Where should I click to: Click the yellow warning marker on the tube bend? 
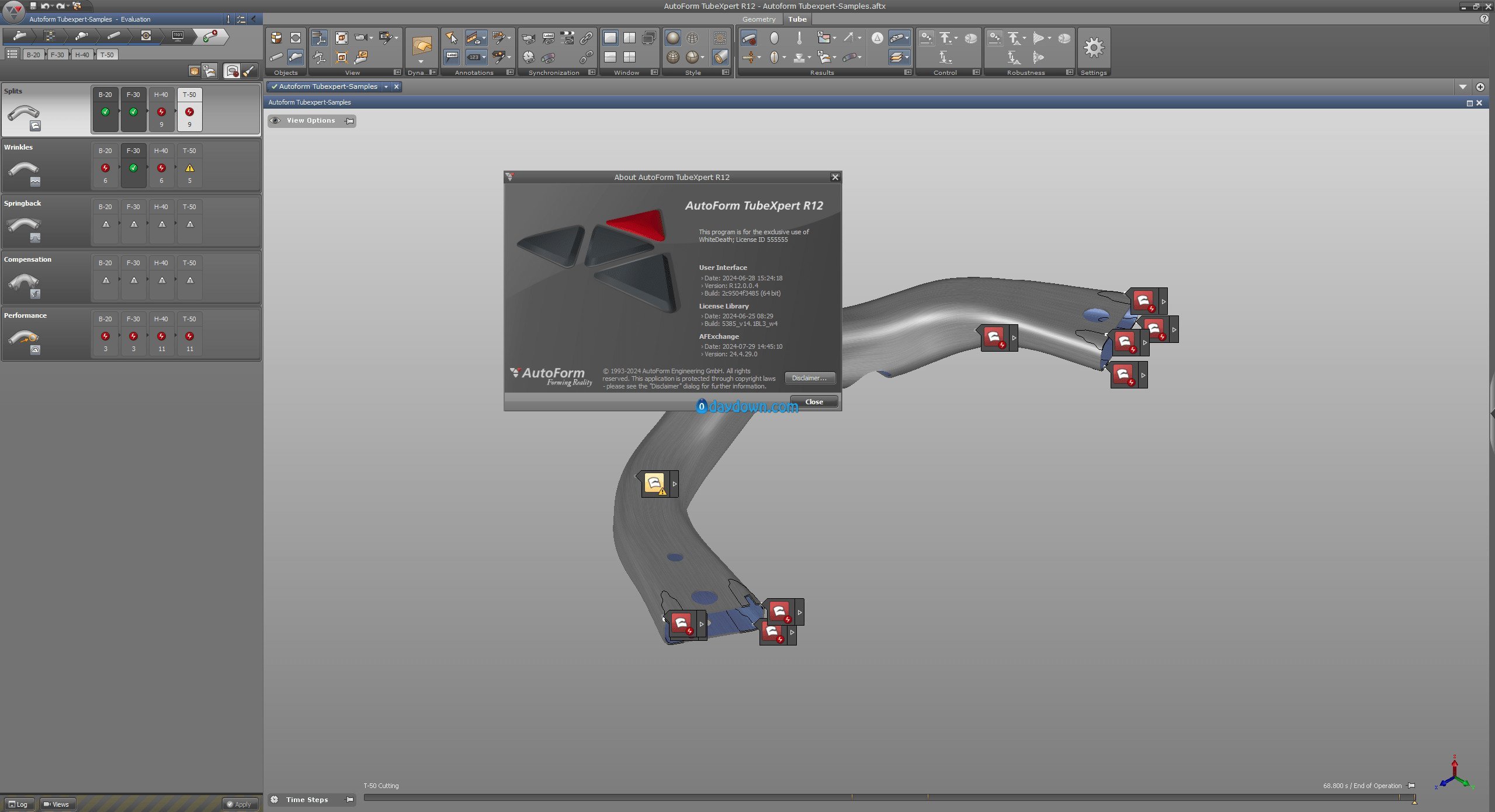tap(654, 484)
